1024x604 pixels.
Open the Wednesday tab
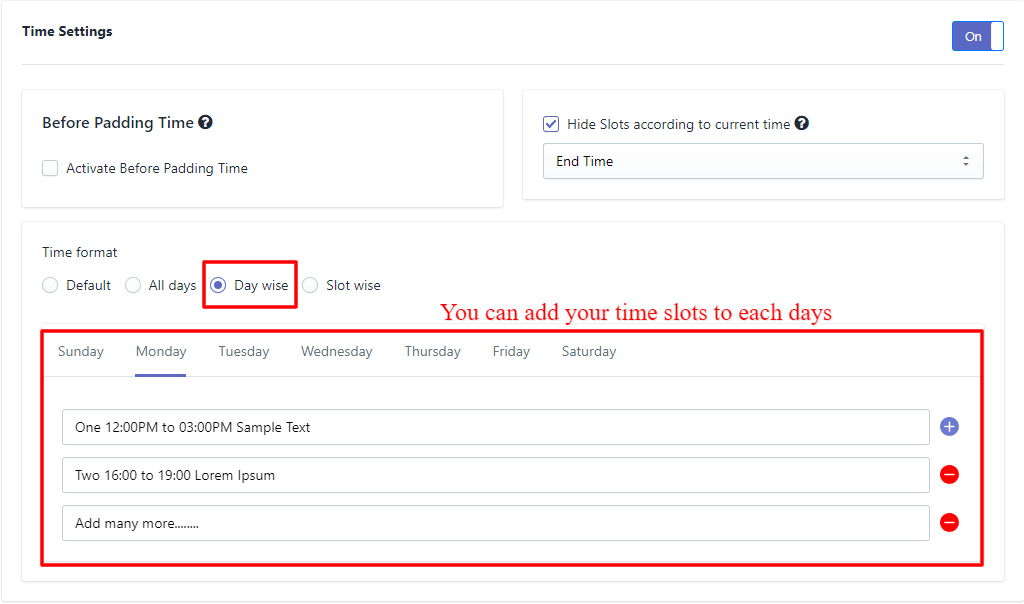[x=336, y=351]
